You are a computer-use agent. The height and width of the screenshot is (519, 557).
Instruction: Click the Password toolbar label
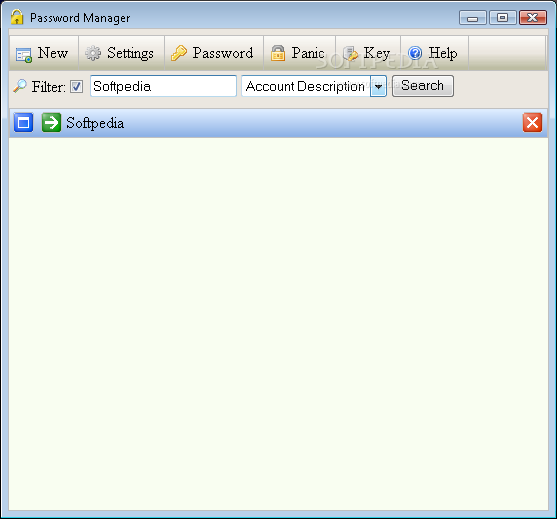(223, 53)
